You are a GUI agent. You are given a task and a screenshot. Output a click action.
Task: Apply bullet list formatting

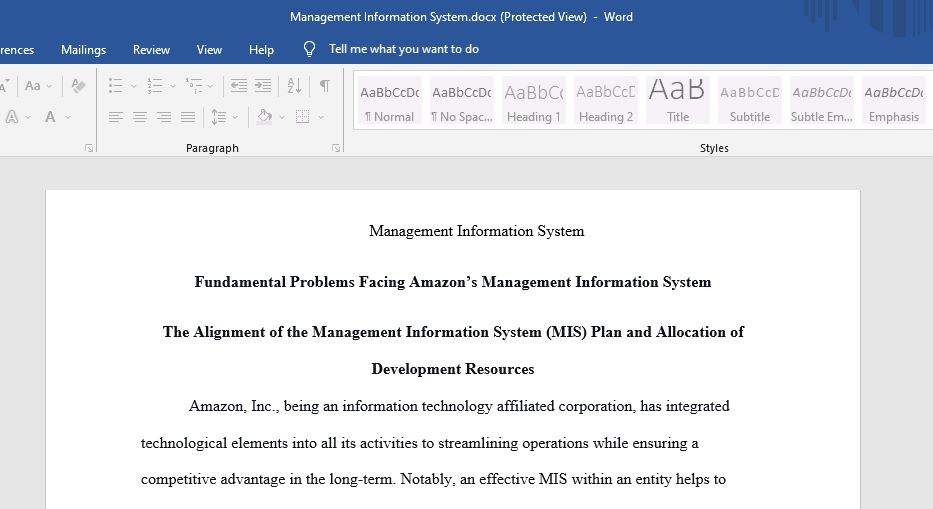click(115, 86)
